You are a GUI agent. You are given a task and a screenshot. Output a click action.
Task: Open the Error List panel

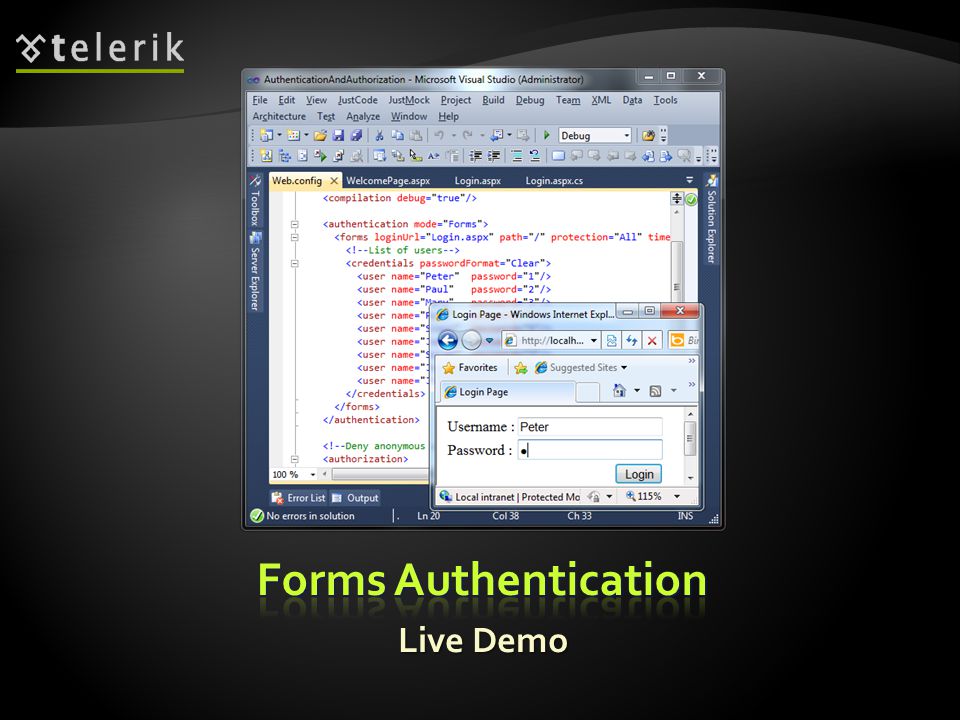[x=299, y=498]
